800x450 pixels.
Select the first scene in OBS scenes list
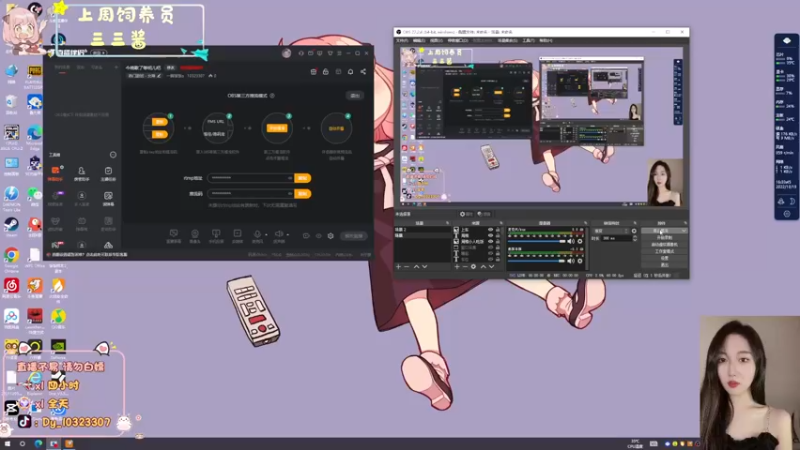pyautogui.click(x=422, y=230)
